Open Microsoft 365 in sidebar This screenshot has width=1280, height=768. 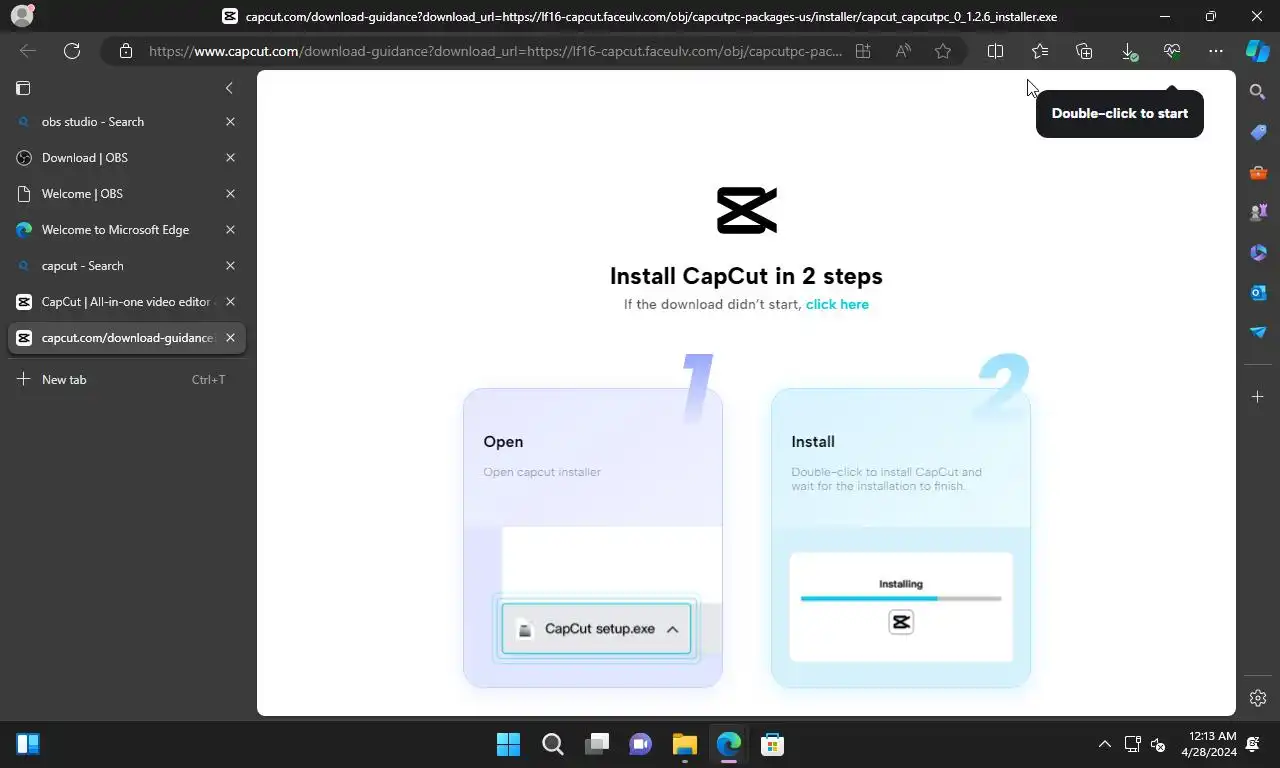1258,252
